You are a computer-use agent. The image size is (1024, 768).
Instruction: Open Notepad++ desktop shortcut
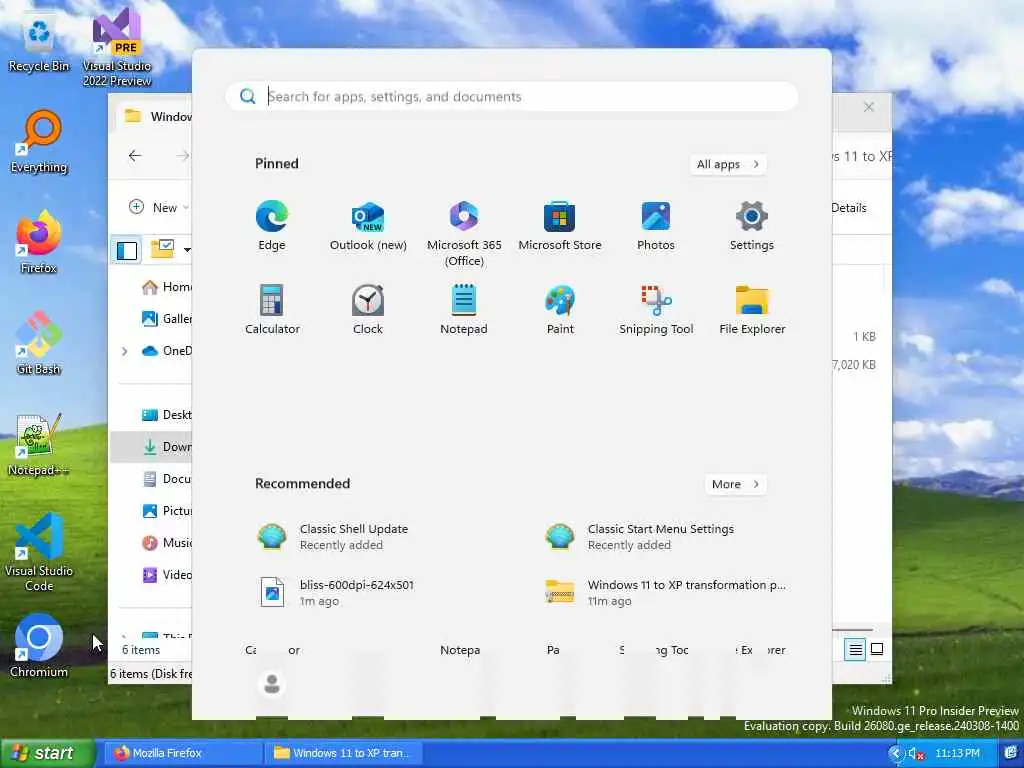[38, 444]
